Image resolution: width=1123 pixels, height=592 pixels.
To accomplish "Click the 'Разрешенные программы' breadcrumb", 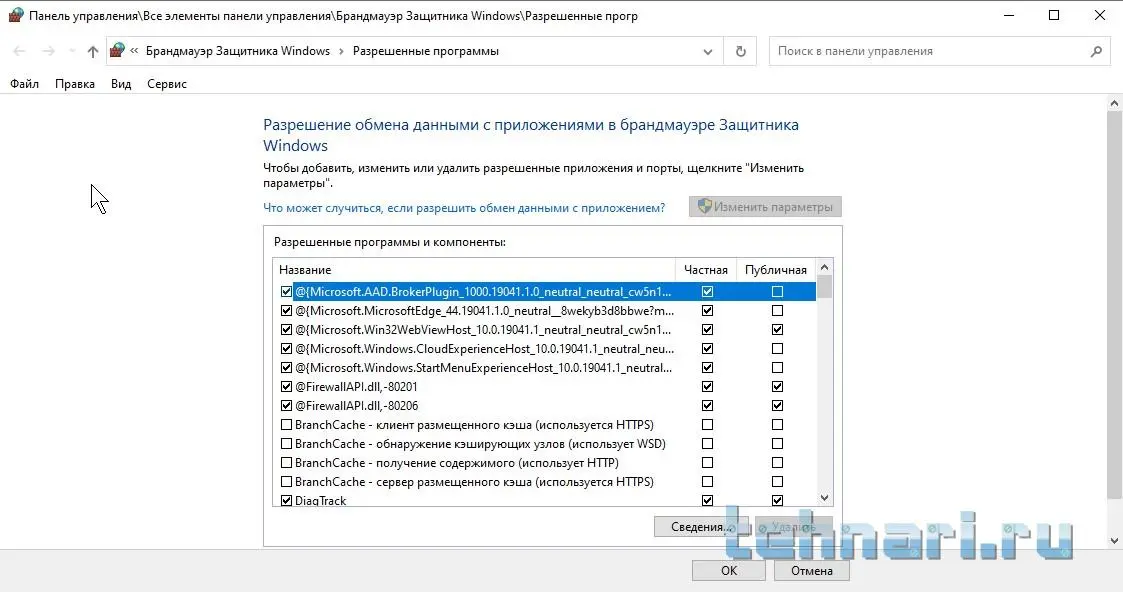I will [425, 51].
